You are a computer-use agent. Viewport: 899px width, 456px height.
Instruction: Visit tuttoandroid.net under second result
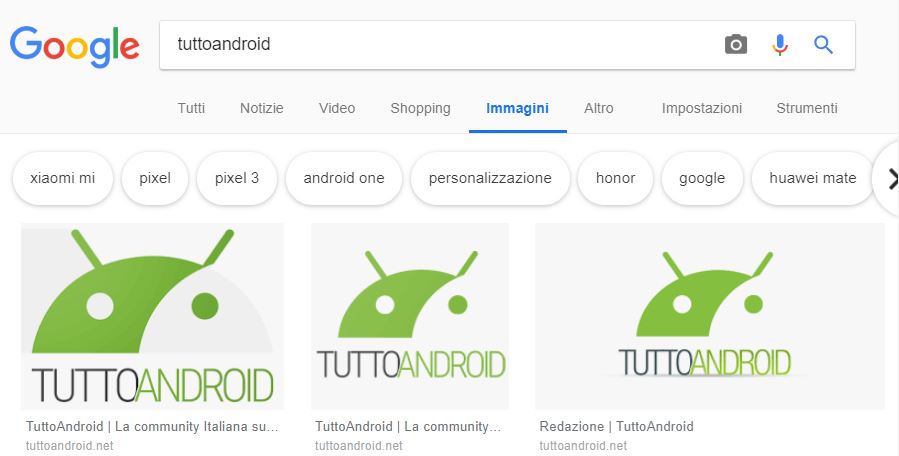point(359,446)
